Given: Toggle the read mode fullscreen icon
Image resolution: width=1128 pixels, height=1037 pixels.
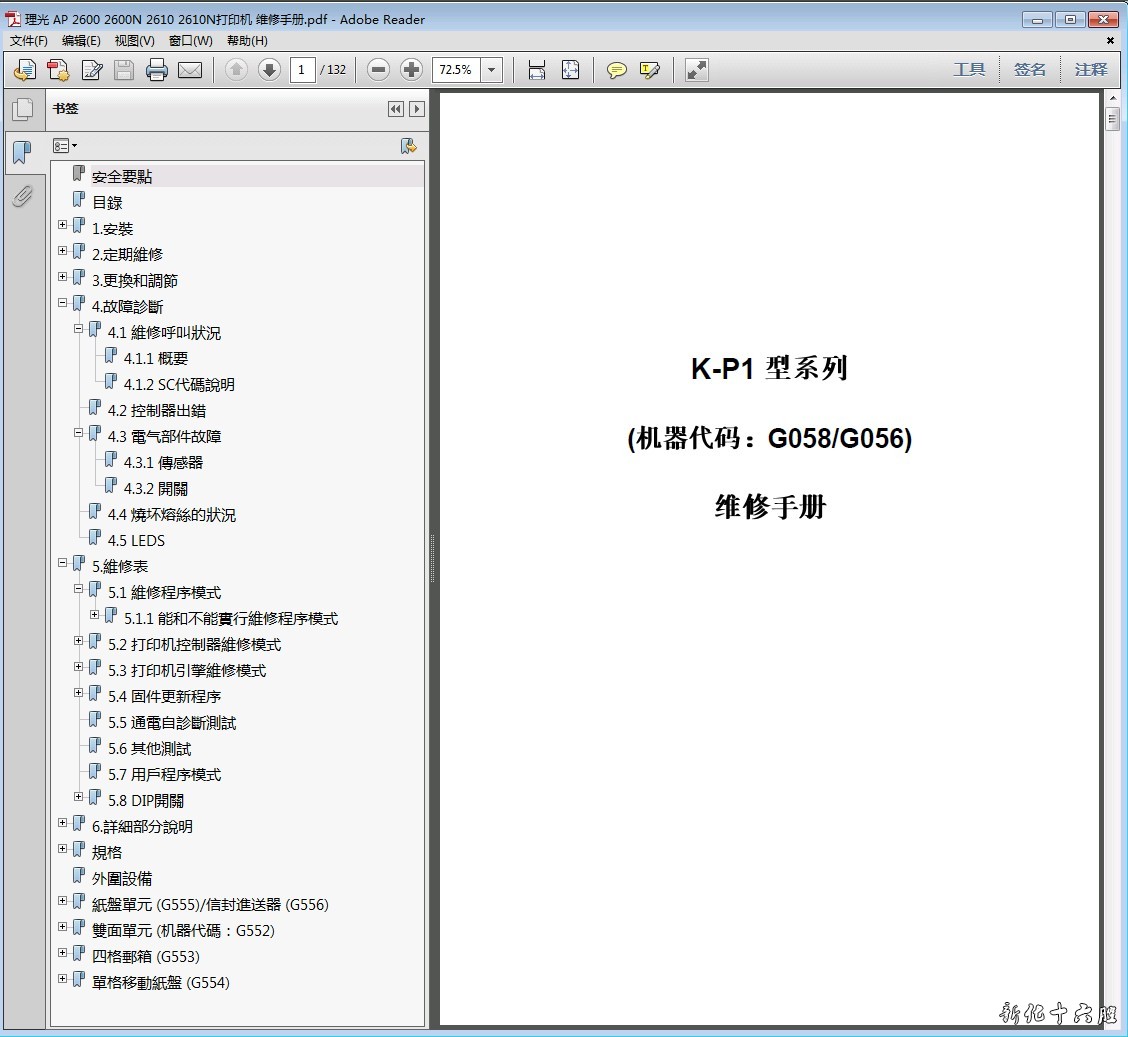Looking at the screenshot, I should [697, 70].
